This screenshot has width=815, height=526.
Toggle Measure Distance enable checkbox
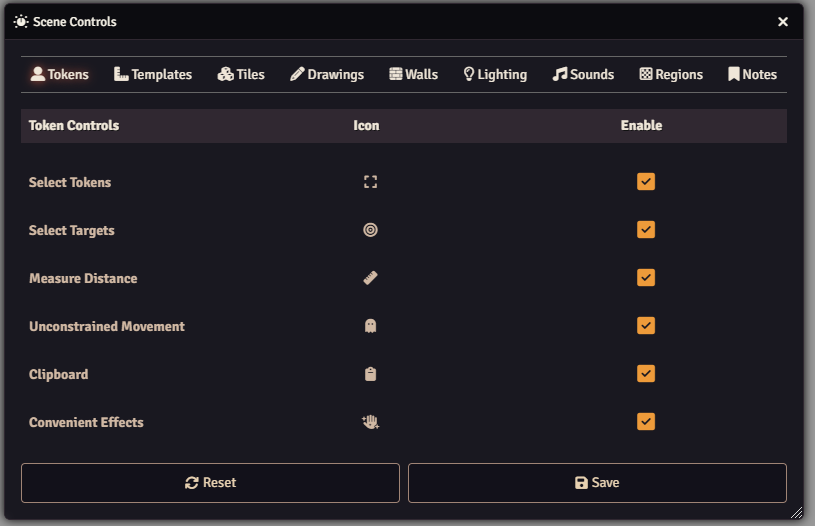coord(646,278)
